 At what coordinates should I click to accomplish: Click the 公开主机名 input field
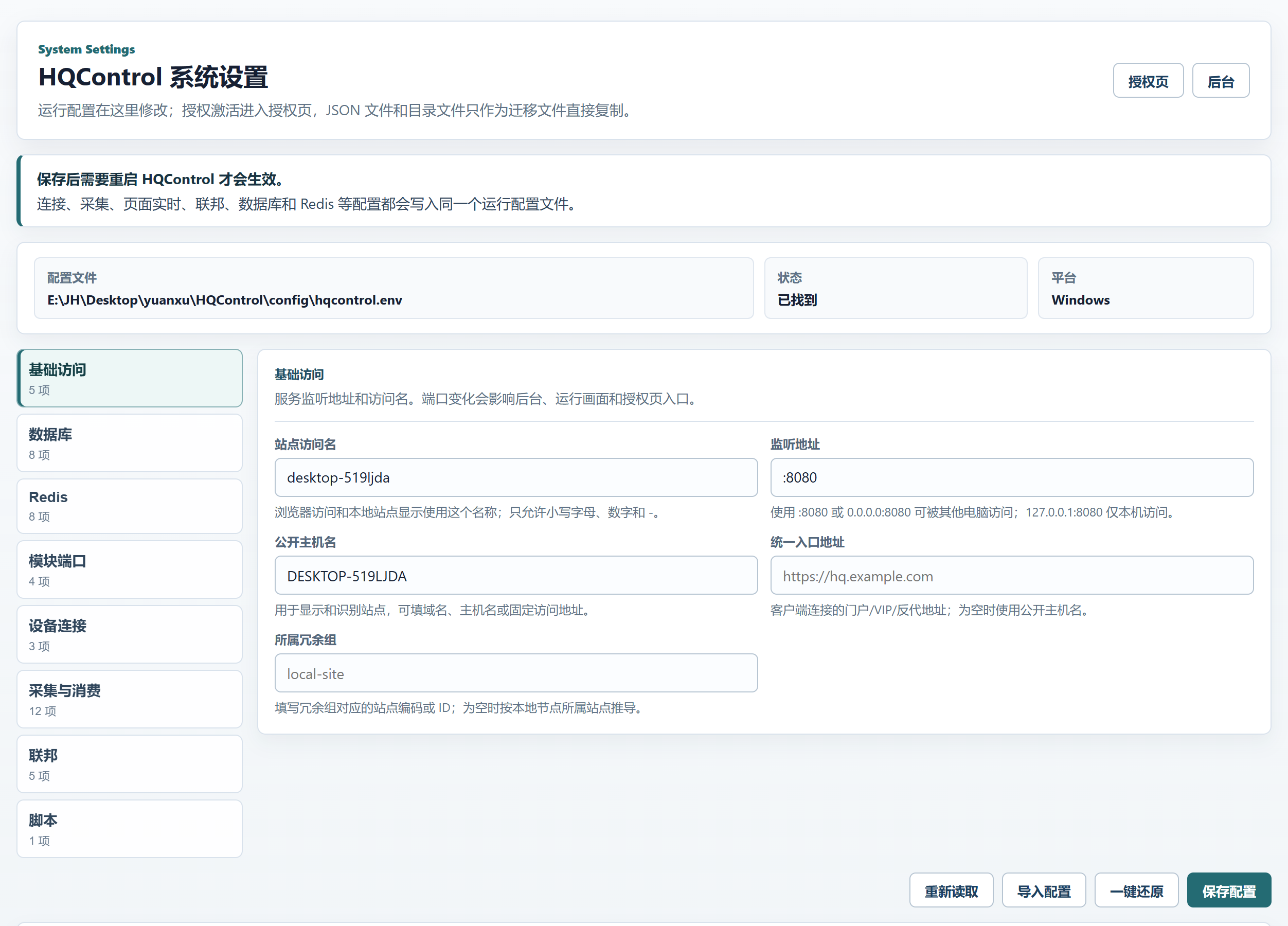[516, 576]
